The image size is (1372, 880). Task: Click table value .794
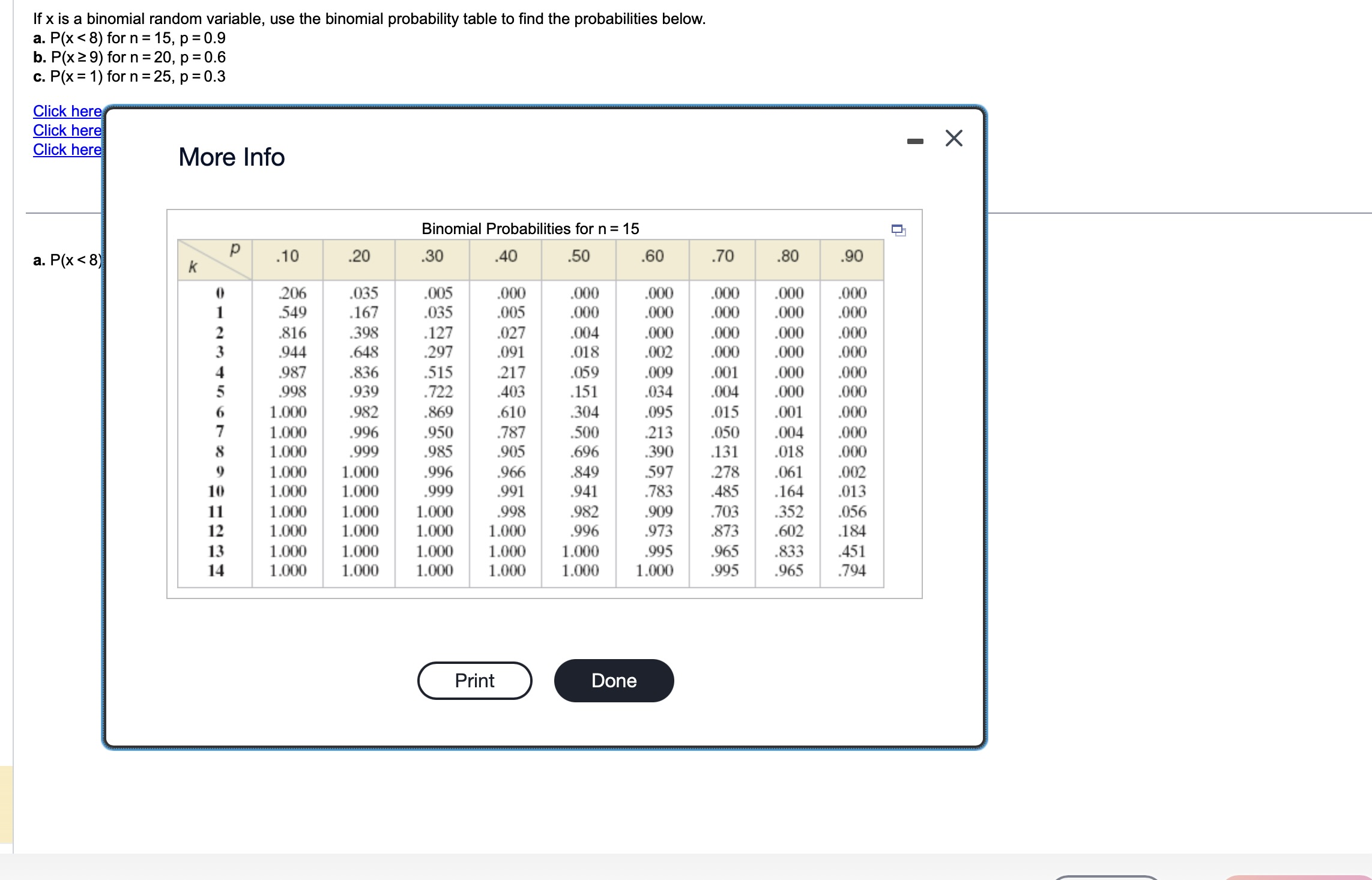[x=852, y=570]
